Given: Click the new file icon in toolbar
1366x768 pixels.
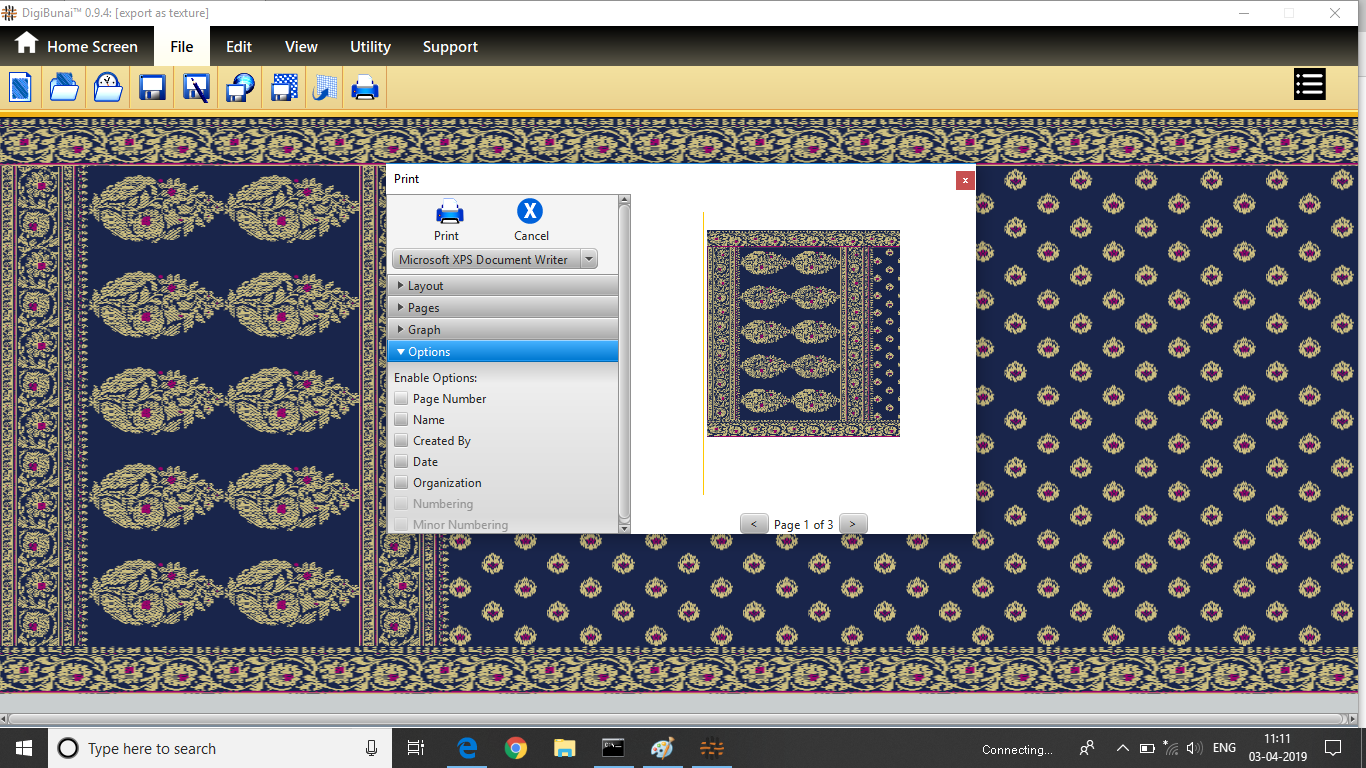Looking at the screenshot, I should coord(21,87).
